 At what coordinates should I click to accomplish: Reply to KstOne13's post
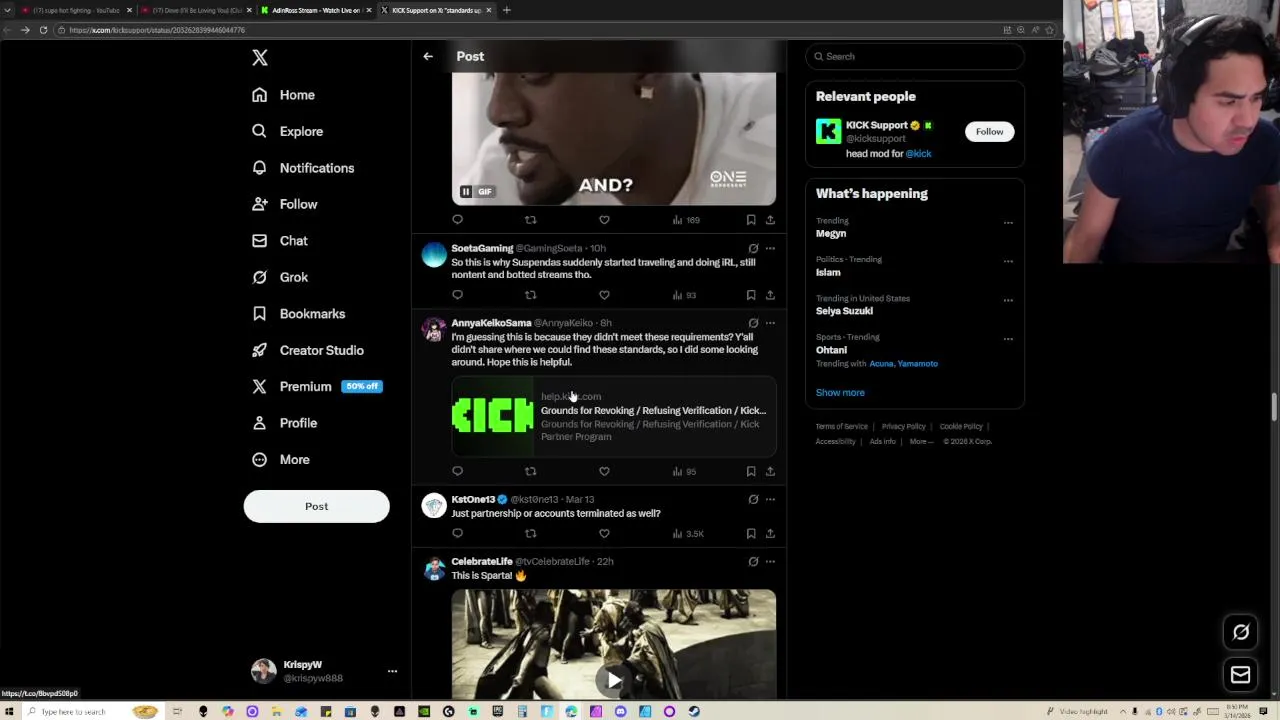458,534
